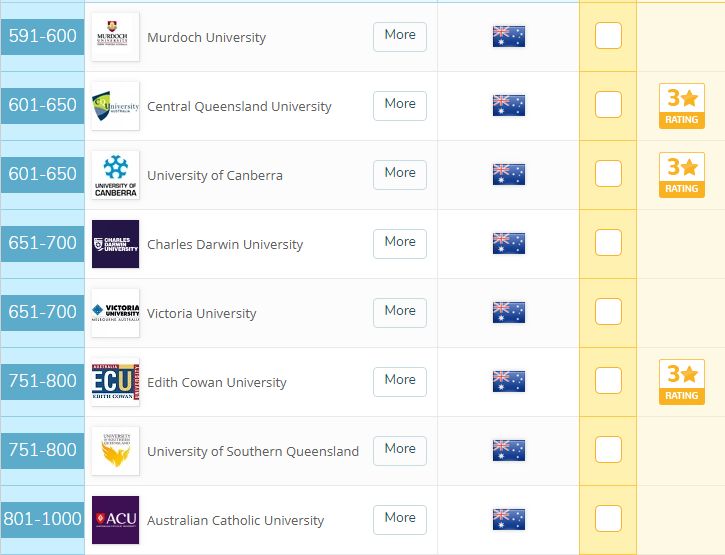Screen dimensions: 725x555
Task: Click the Victoria University logo
Action: (115, 313)
